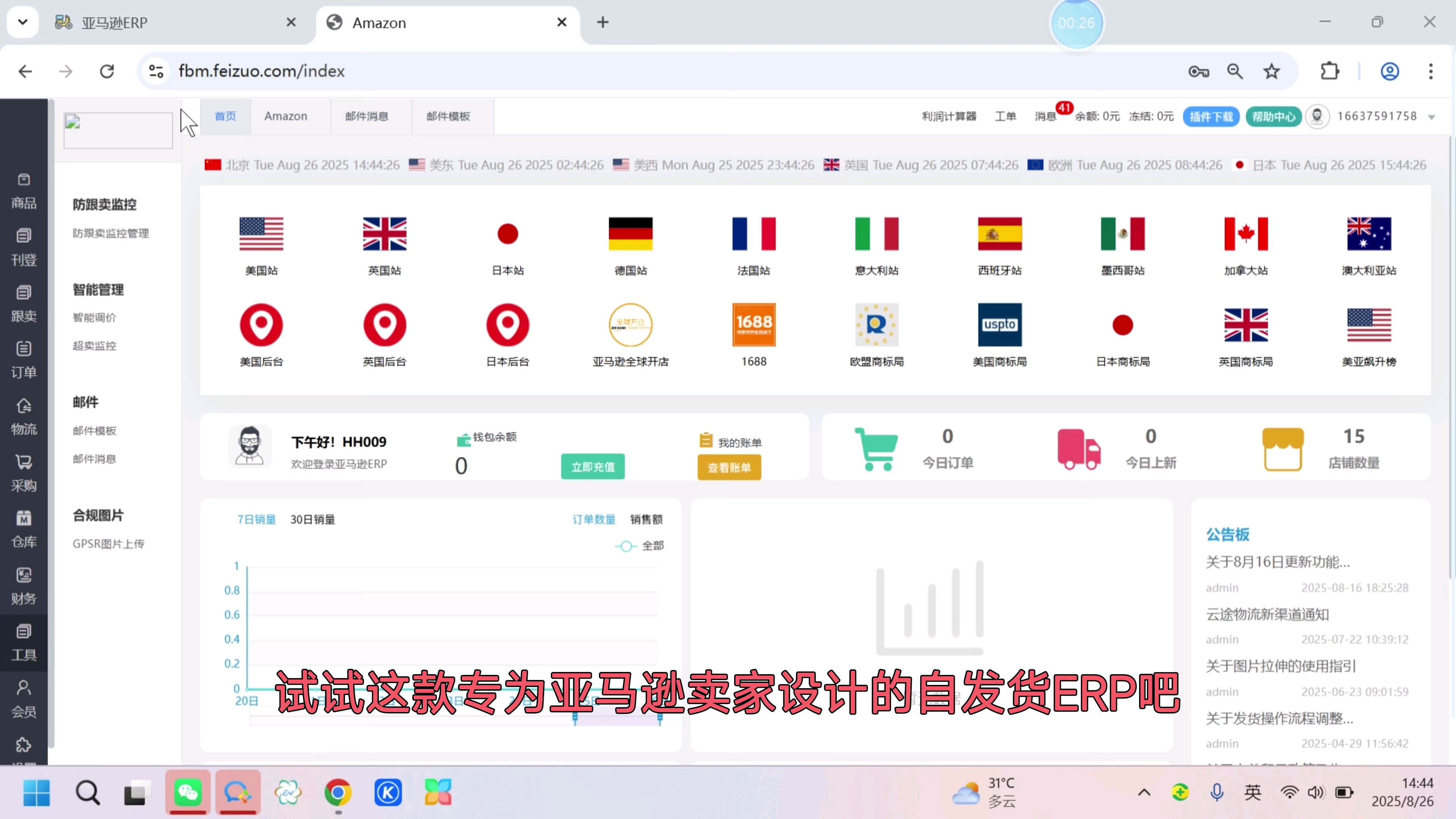1456x819 pixels.
Task: Open the 西班牙站 Spain flag icon
Action: pyautogui.click(x=1000, y=234)
